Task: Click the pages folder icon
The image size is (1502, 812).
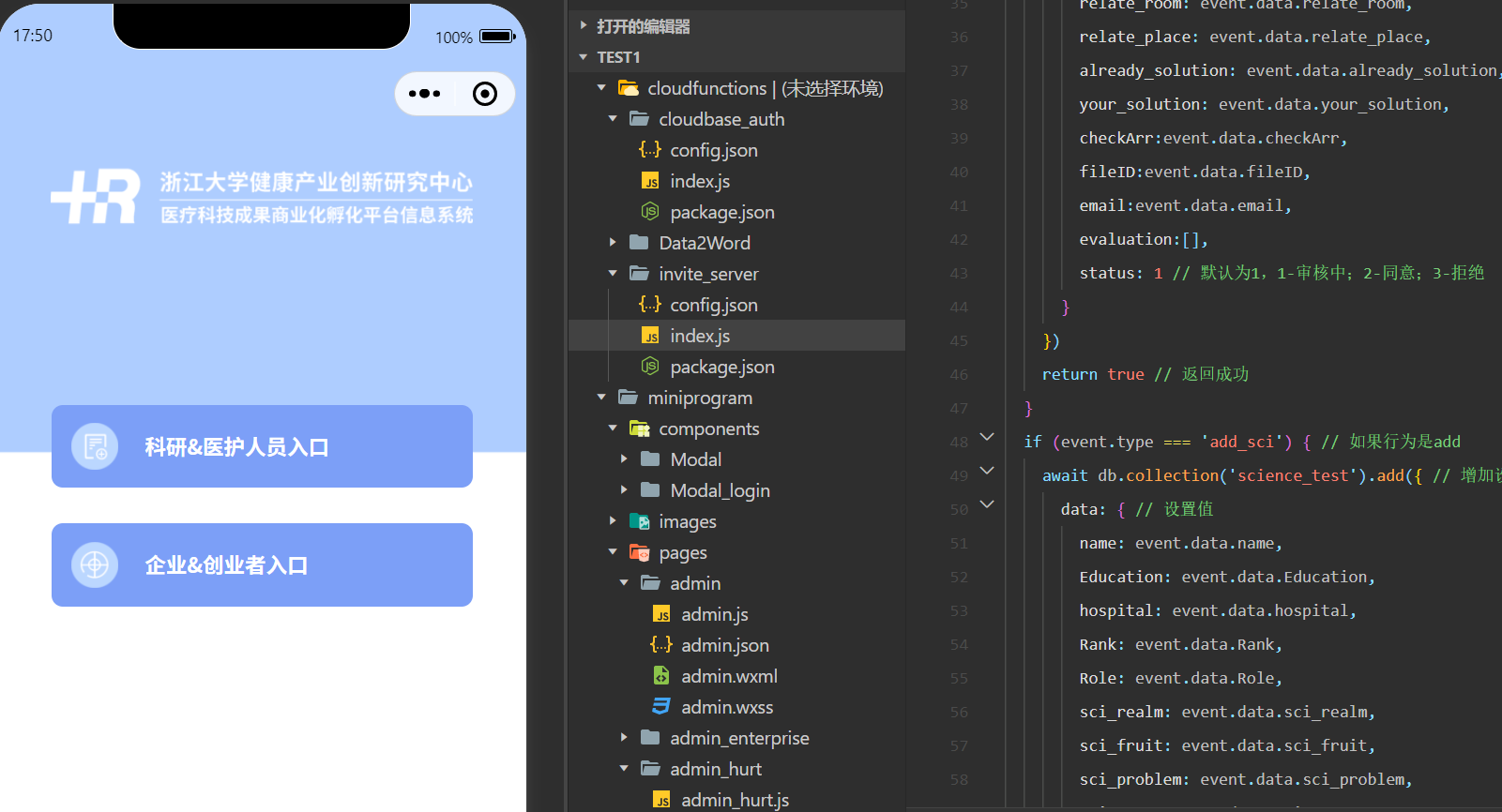Action: point(640,552)
